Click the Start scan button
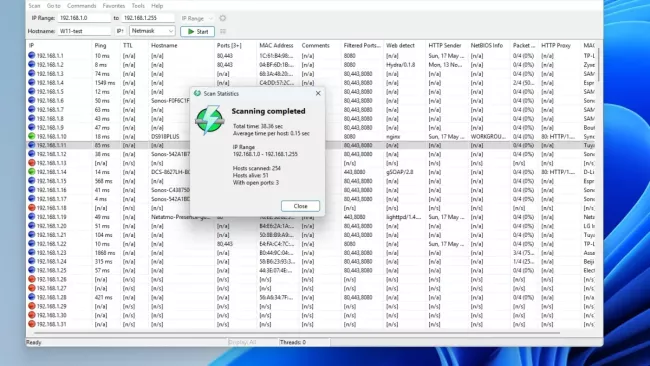 (198, 32)
